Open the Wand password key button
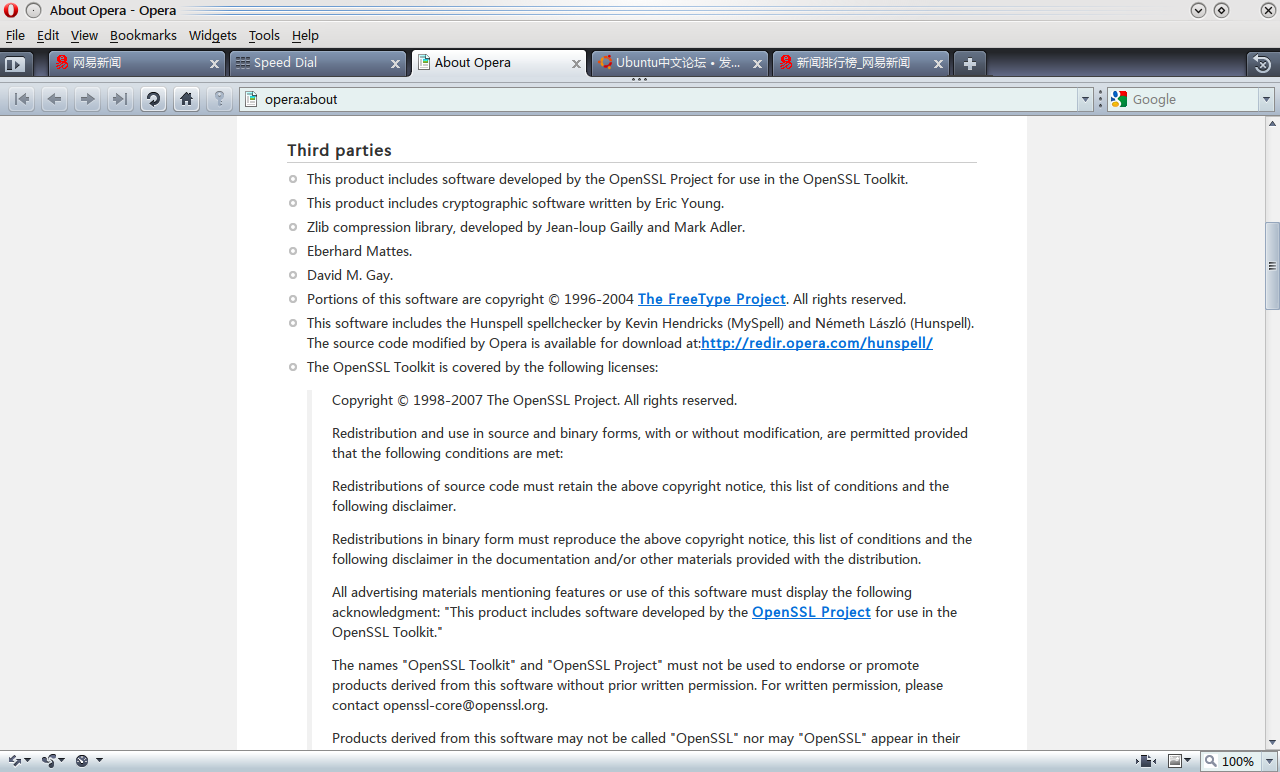This screenshot has width=1280, height=772. [219, 99]
